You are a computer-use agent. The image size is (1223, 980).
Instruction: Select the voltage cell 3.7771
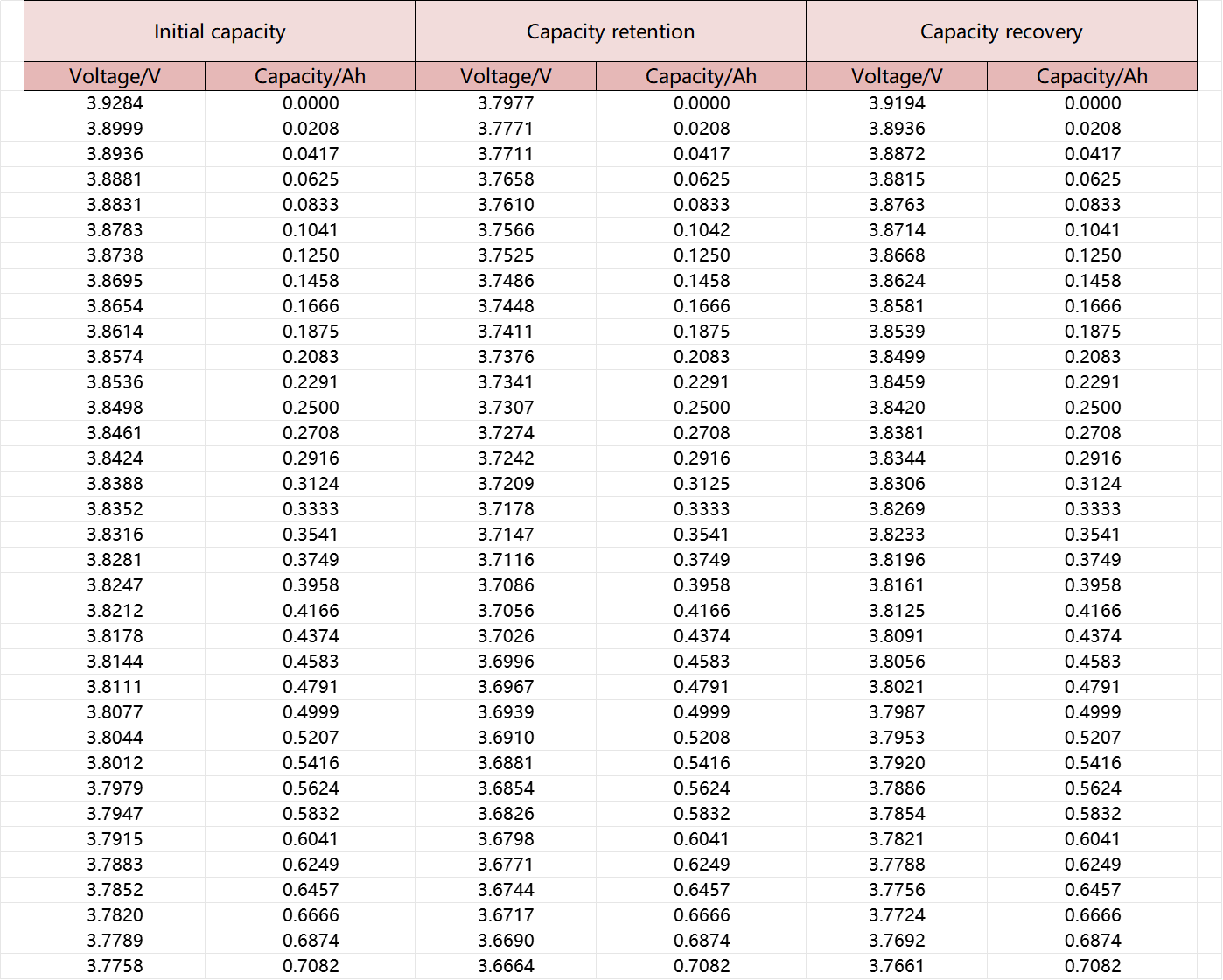click(x=506, y=129)
